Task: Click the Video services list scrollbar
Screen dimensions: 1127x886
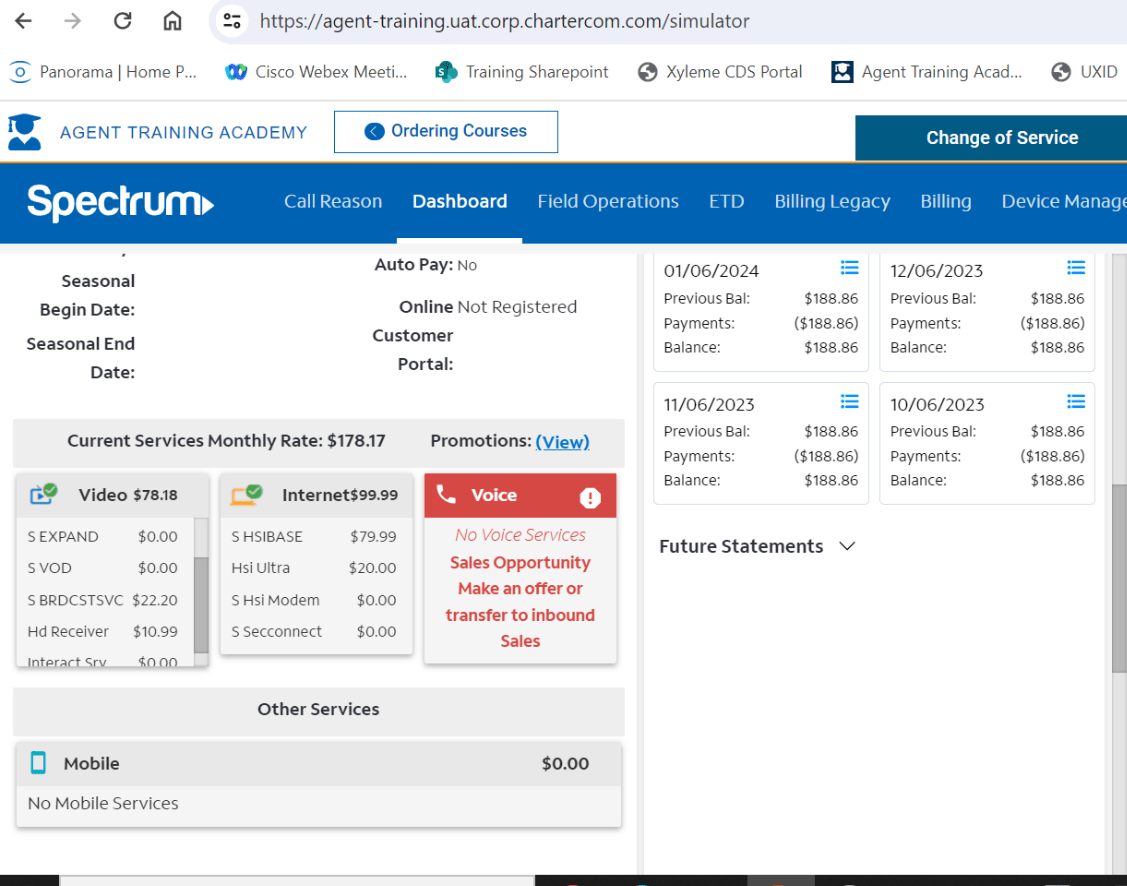Action: pyautogui.click(x=201, y=600)
